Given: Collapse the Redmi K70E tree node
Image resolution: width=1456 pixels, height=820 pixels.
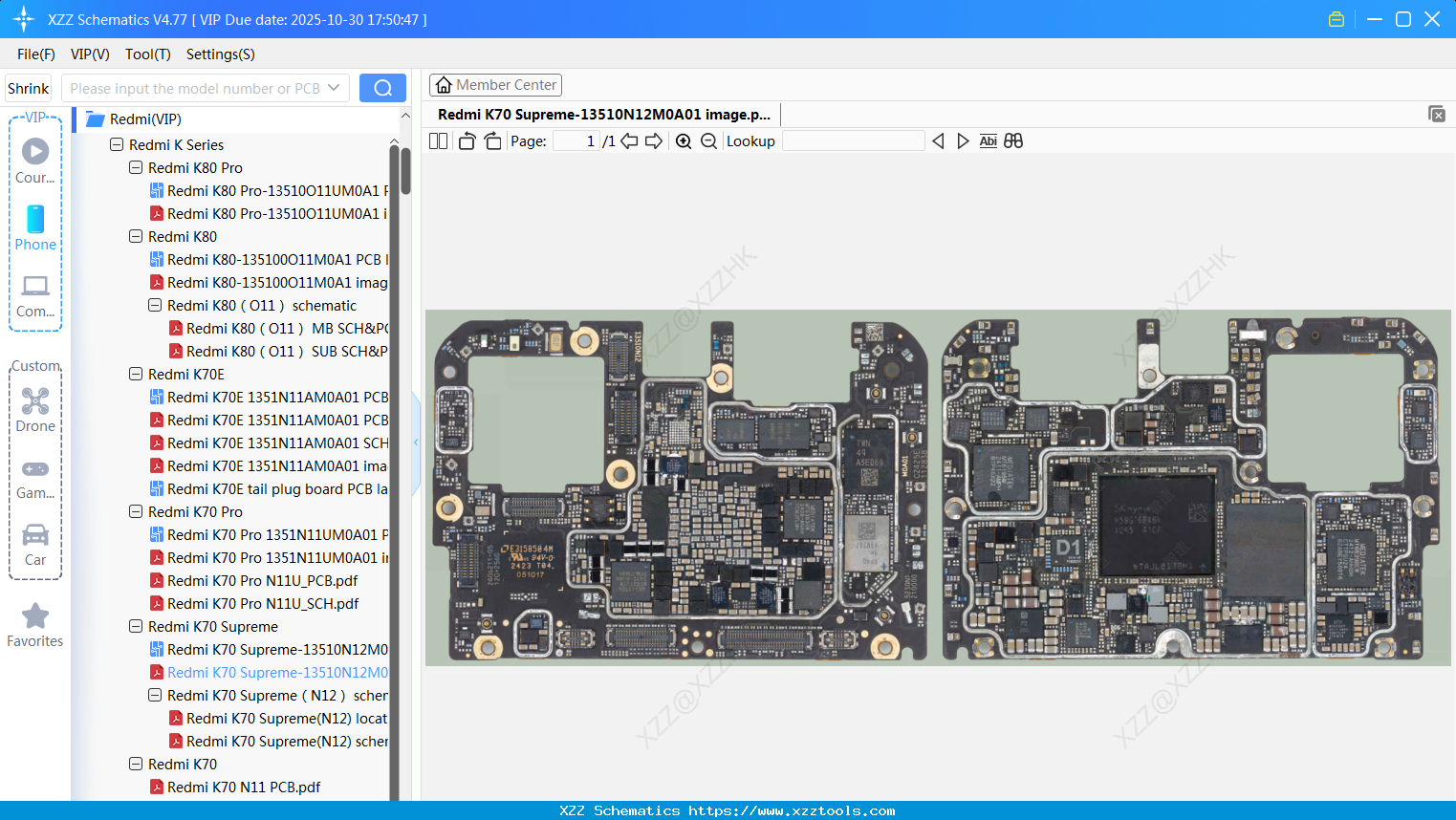Looking at the screenshot, I should (x=136, y=375).
